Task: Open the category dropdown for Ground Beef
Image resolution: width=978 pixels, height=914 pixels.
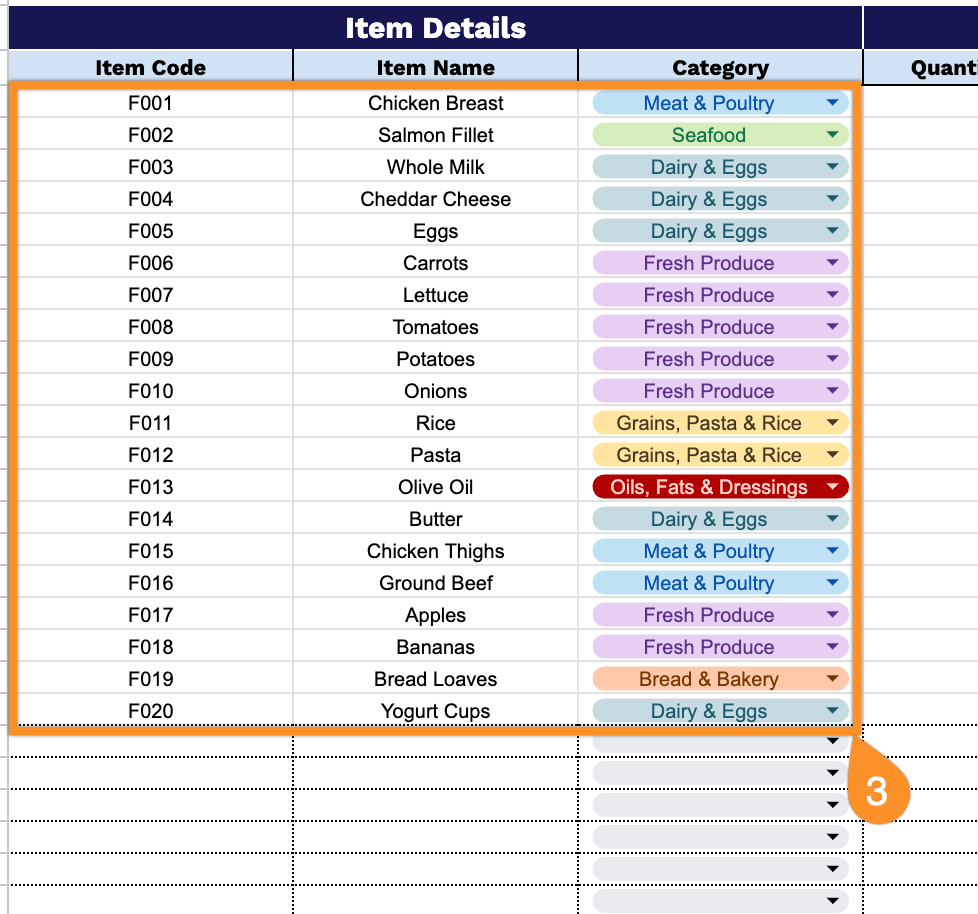Action: point(832,583)
